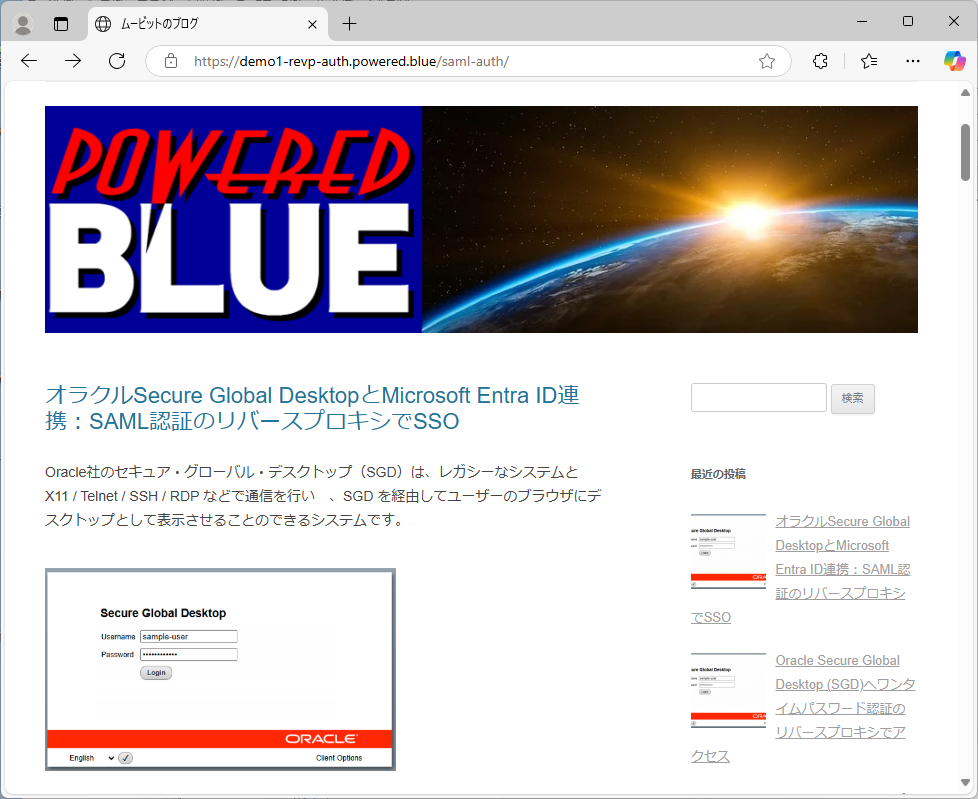Close the ムービットのブログ tab
This screenshot has height=799, width=978.
(312, 24)
